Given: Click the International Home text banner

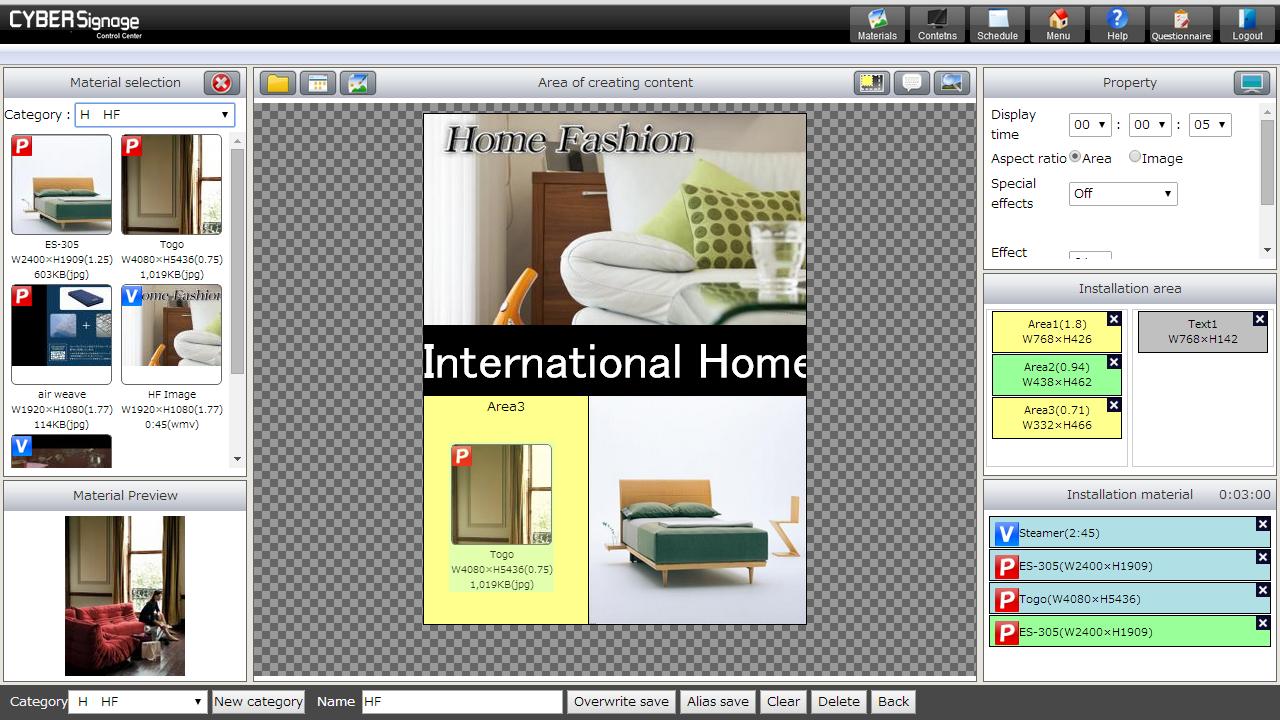Looking at the screenshot, I should (614, 361).
